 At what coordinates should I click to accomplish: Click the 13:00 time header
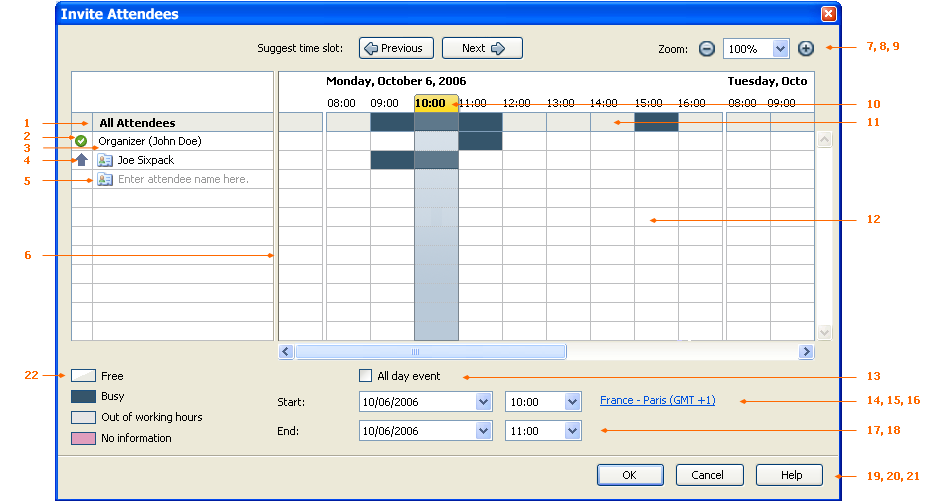click(x=560, y=103)
